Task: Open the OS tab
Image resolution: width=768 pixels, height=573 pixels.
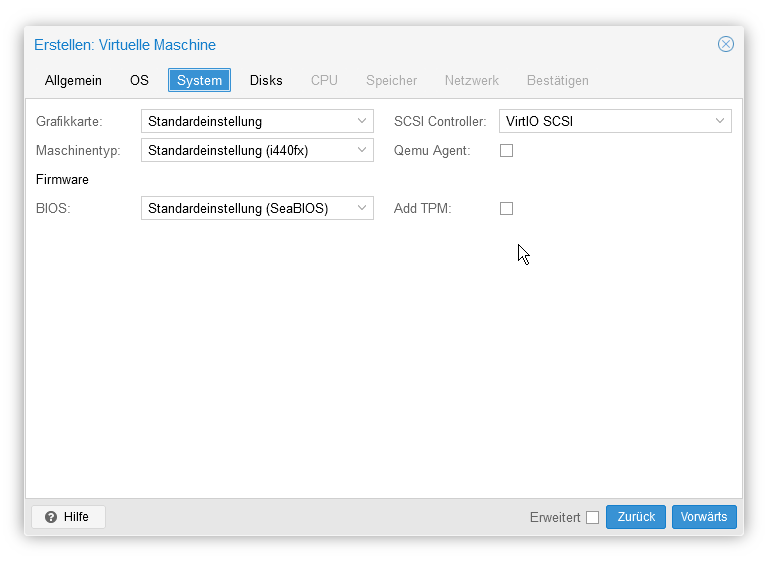Action: coord(139,80)
